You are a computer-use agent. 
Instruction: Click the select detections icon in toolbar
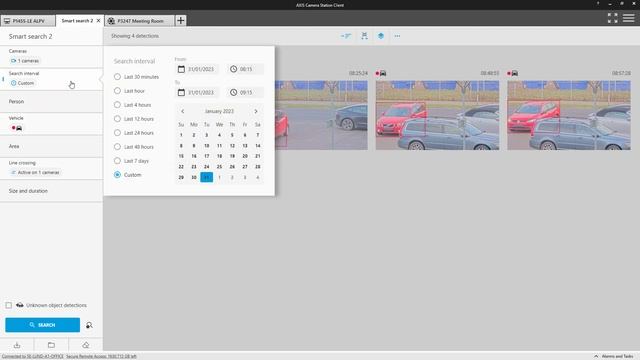(x=364, y=36)
